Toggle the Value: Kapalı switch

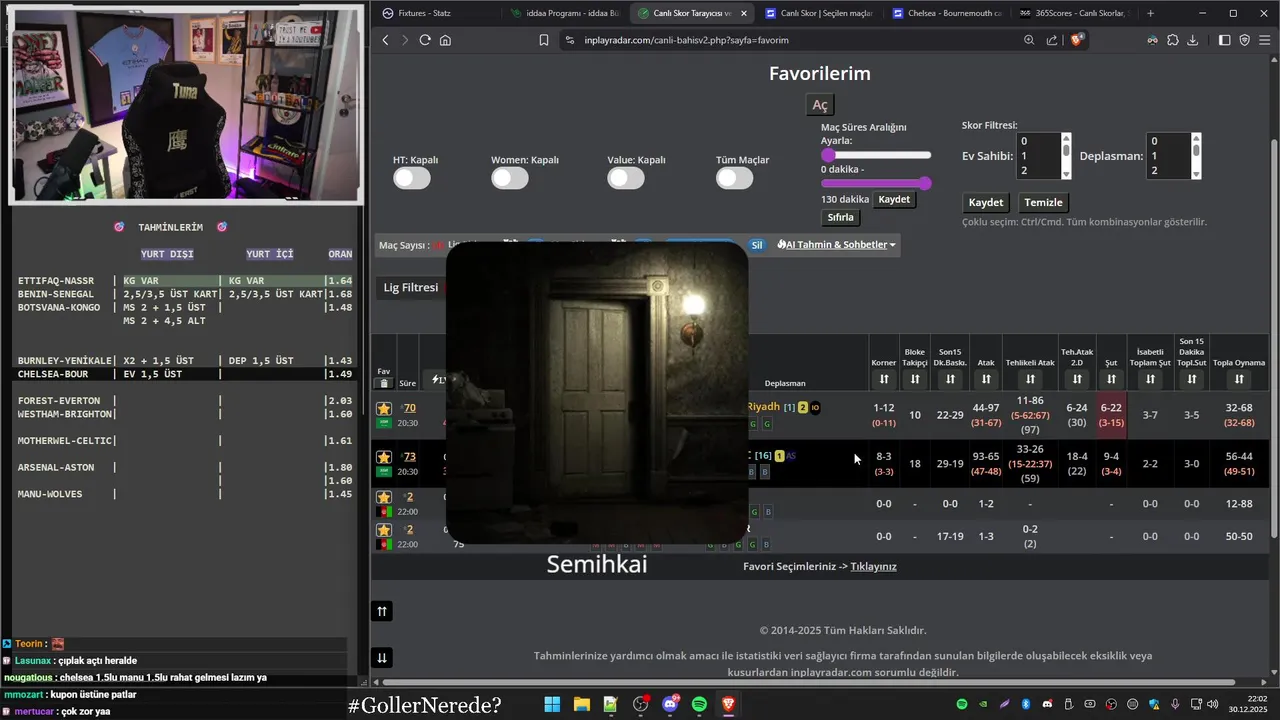coord(626,178)
